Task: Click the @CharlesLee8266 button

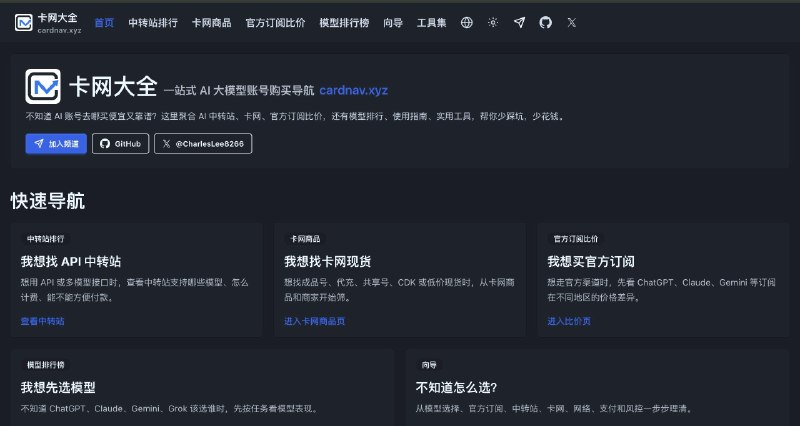Action: click(x=203, y=144)
